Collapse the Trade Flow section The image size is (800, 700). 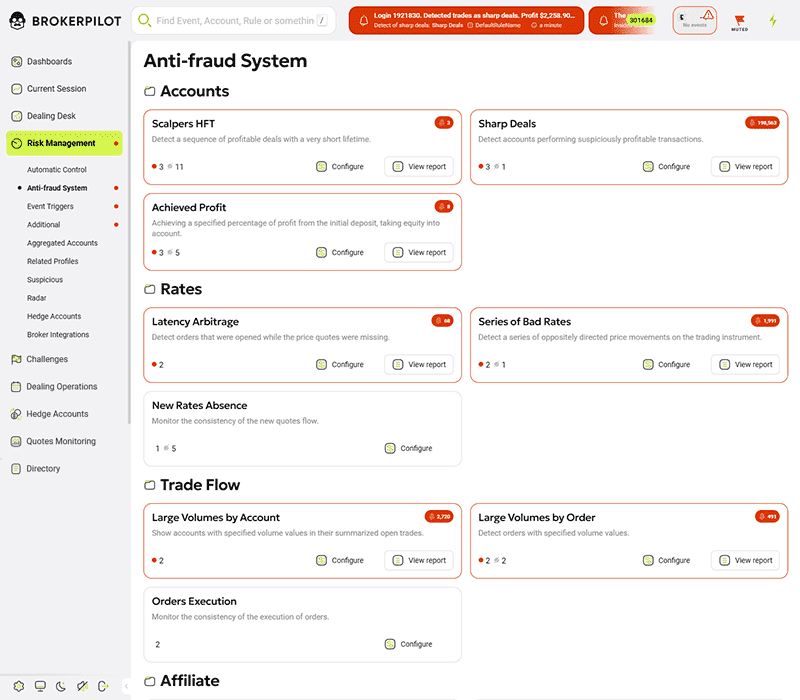[150, 485]
